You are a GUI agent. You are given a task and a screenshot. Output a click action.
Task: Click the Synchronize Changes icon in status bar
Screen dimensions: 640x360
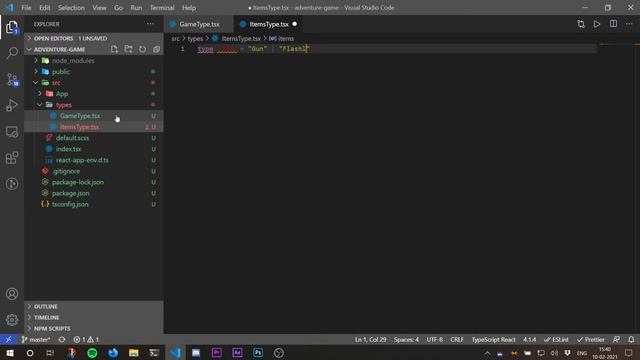[62, 339]
